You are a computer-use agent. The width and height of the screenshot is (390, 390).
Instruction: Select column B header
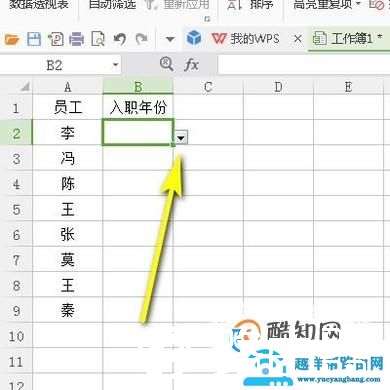click(138, 87)
